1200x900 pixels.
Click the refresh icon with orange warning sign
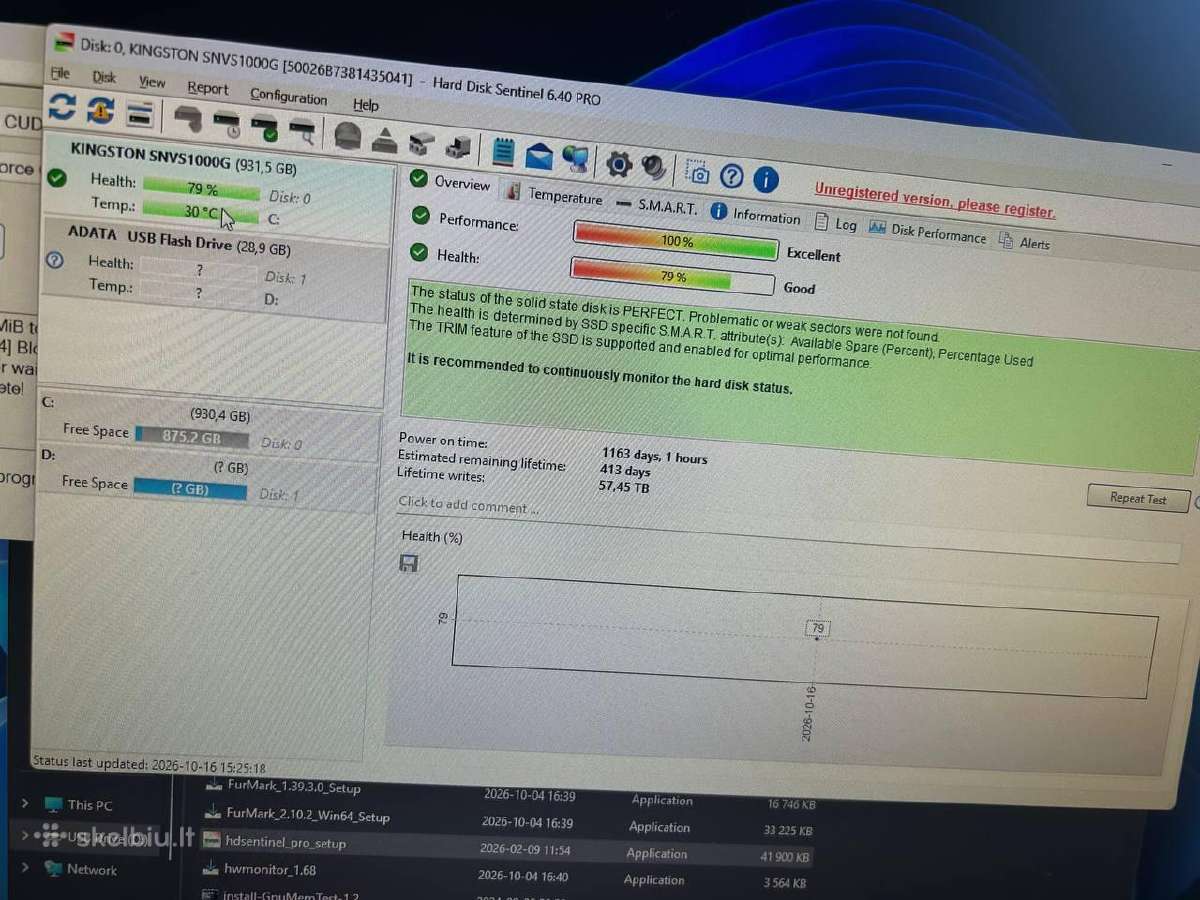coord(100,111)
